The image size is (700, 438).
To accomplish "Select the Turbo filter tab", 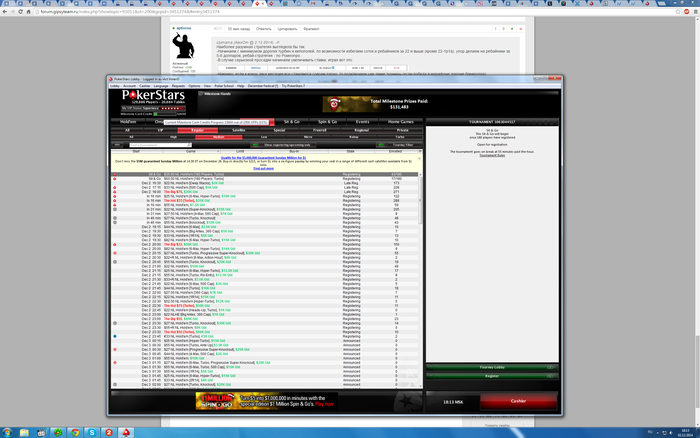I will (x=400, y=137).
